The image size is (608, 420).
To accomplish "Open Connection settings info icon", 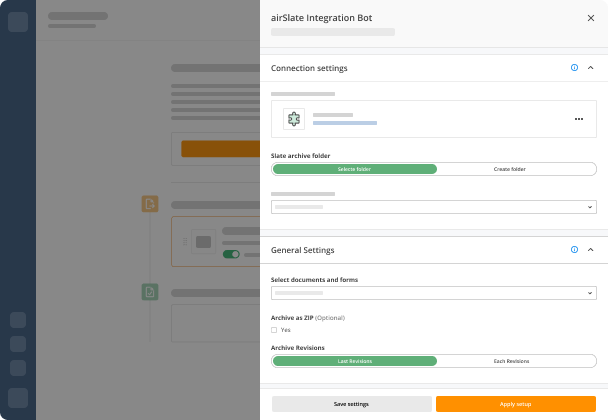I will tap(574, 67).
